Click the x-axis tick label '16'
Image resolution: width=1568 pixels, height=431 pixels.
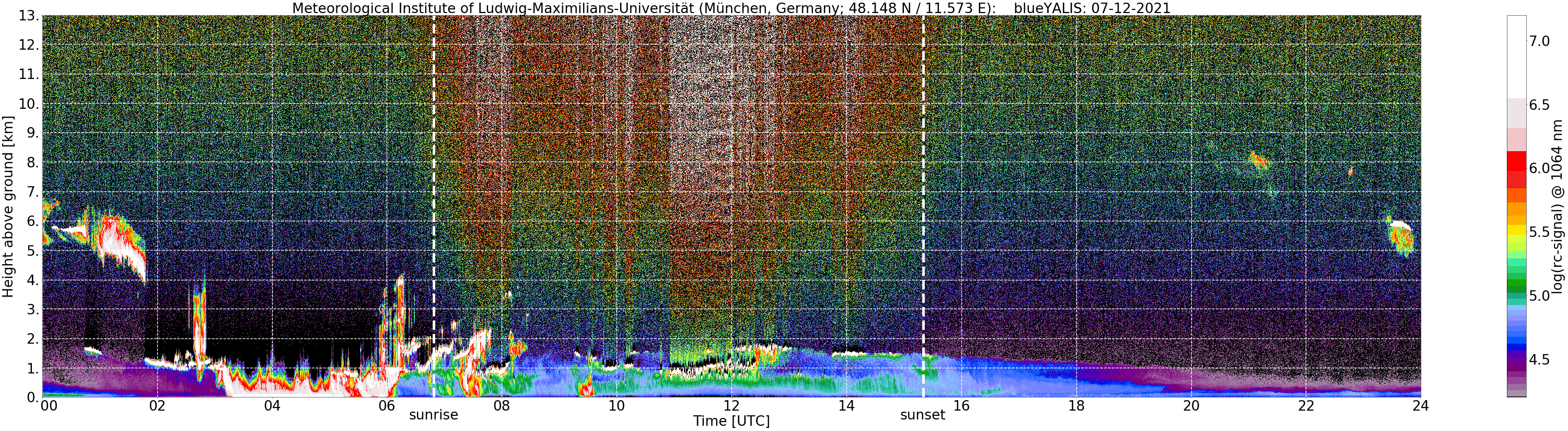(x=961, y=406)
